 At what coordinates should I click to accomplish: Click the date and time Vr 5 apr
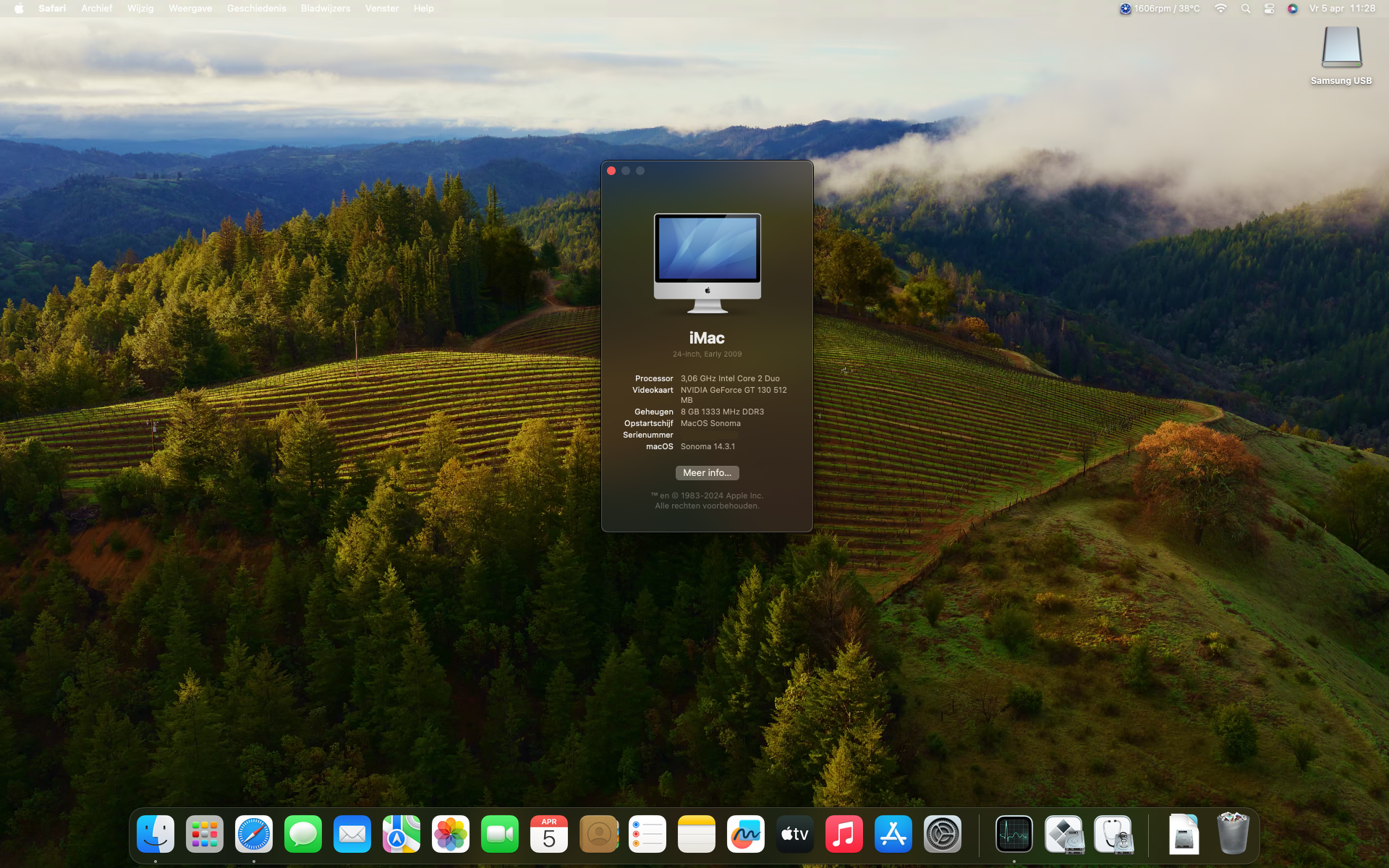pos(1342,9)
